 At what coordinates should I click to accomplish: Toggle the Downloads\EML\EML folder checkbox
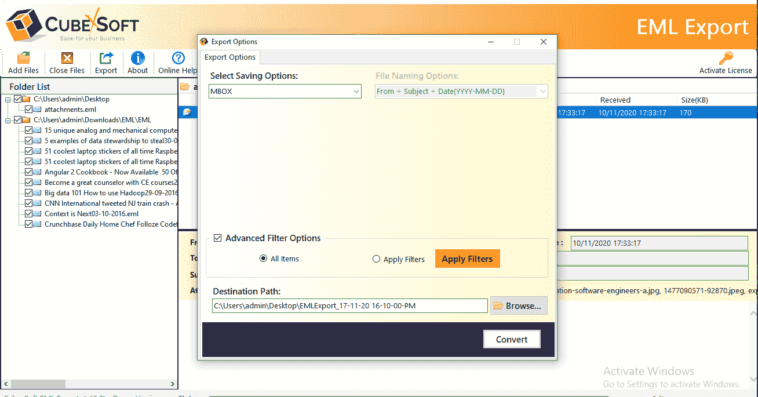(18, 119)
